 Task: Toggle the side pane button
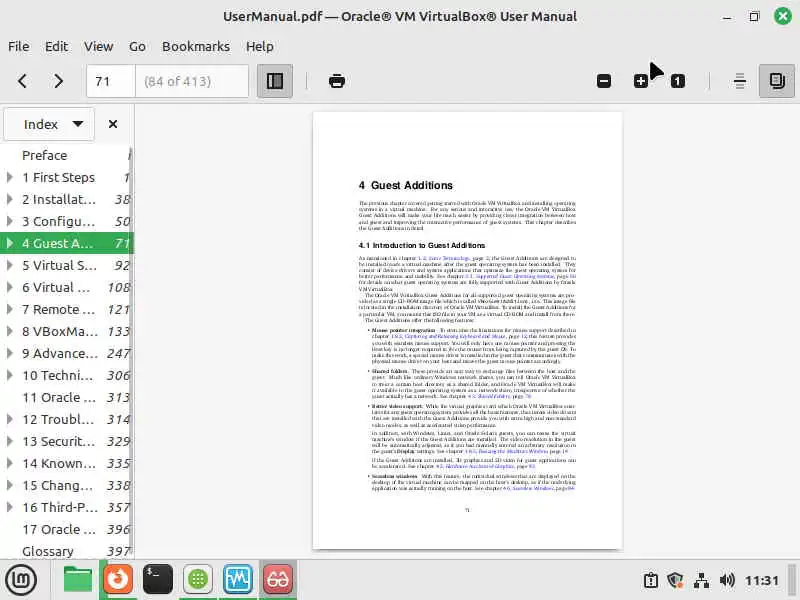point(275,81)
